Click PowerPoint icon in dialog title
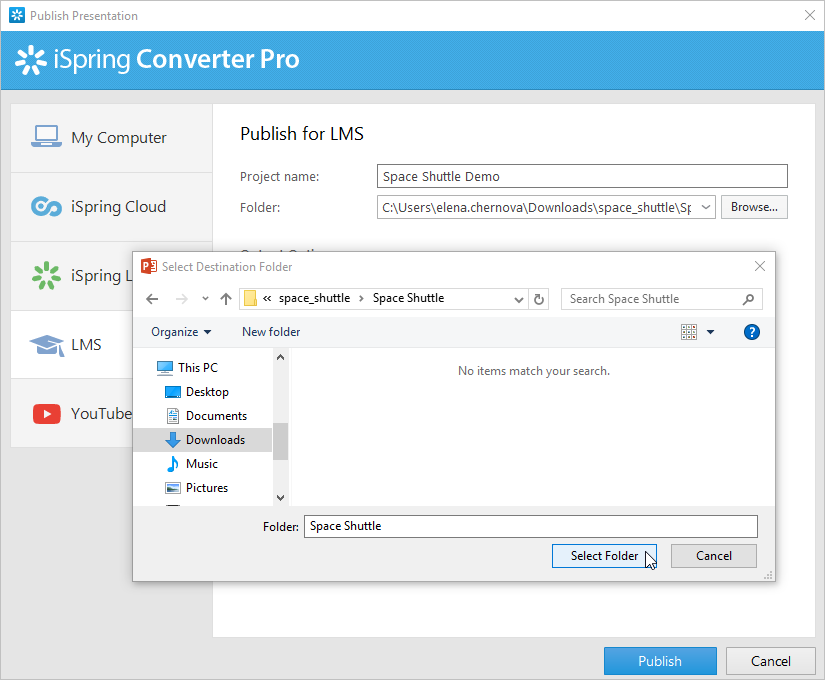Screen dimensions: 825x680 point(149,266)
